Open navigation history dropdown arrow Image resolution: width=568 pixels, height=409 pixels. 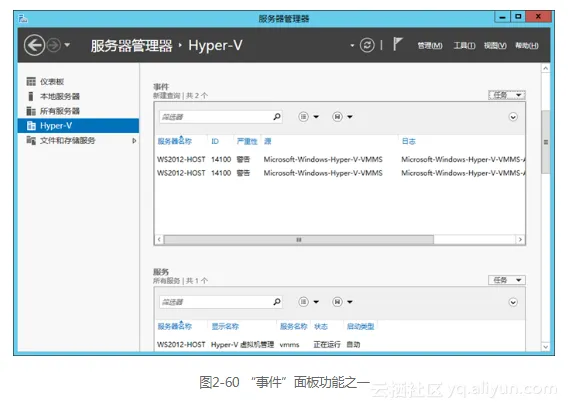[x=67, y=45]
